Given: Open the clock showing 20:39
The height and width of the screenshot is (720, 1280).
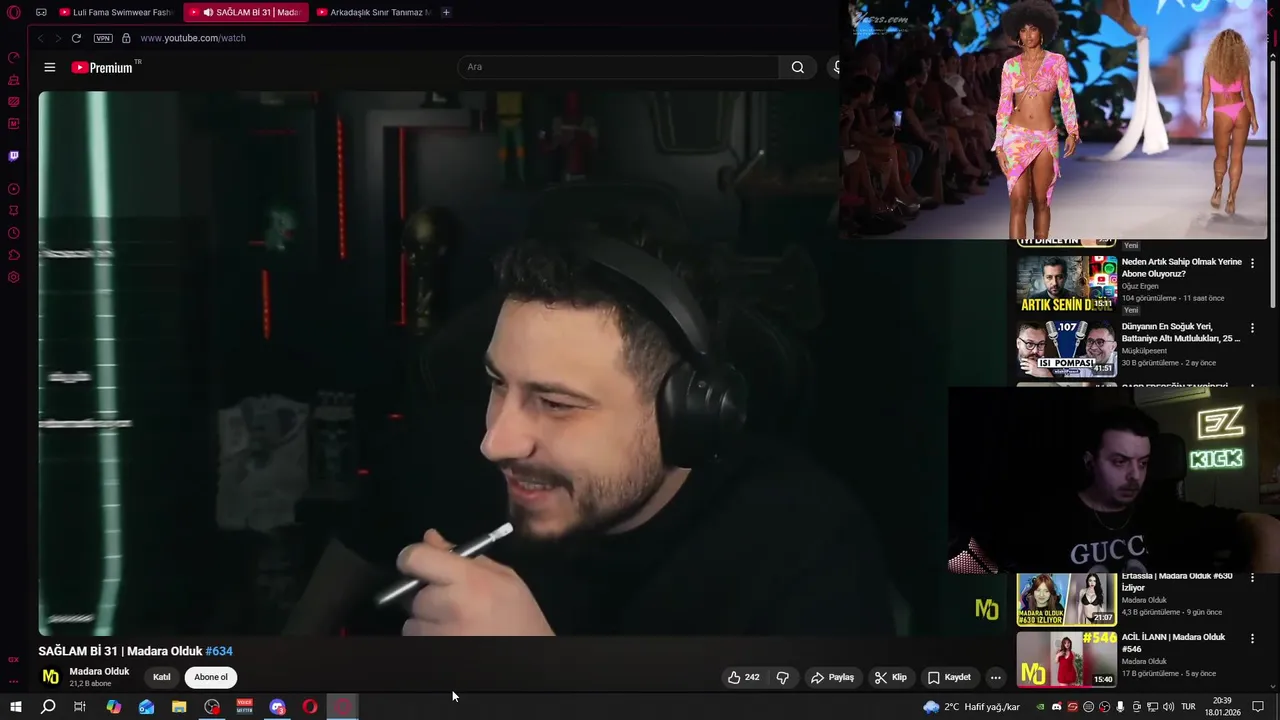Looking at the screenshot, I should coord(1222,707).
